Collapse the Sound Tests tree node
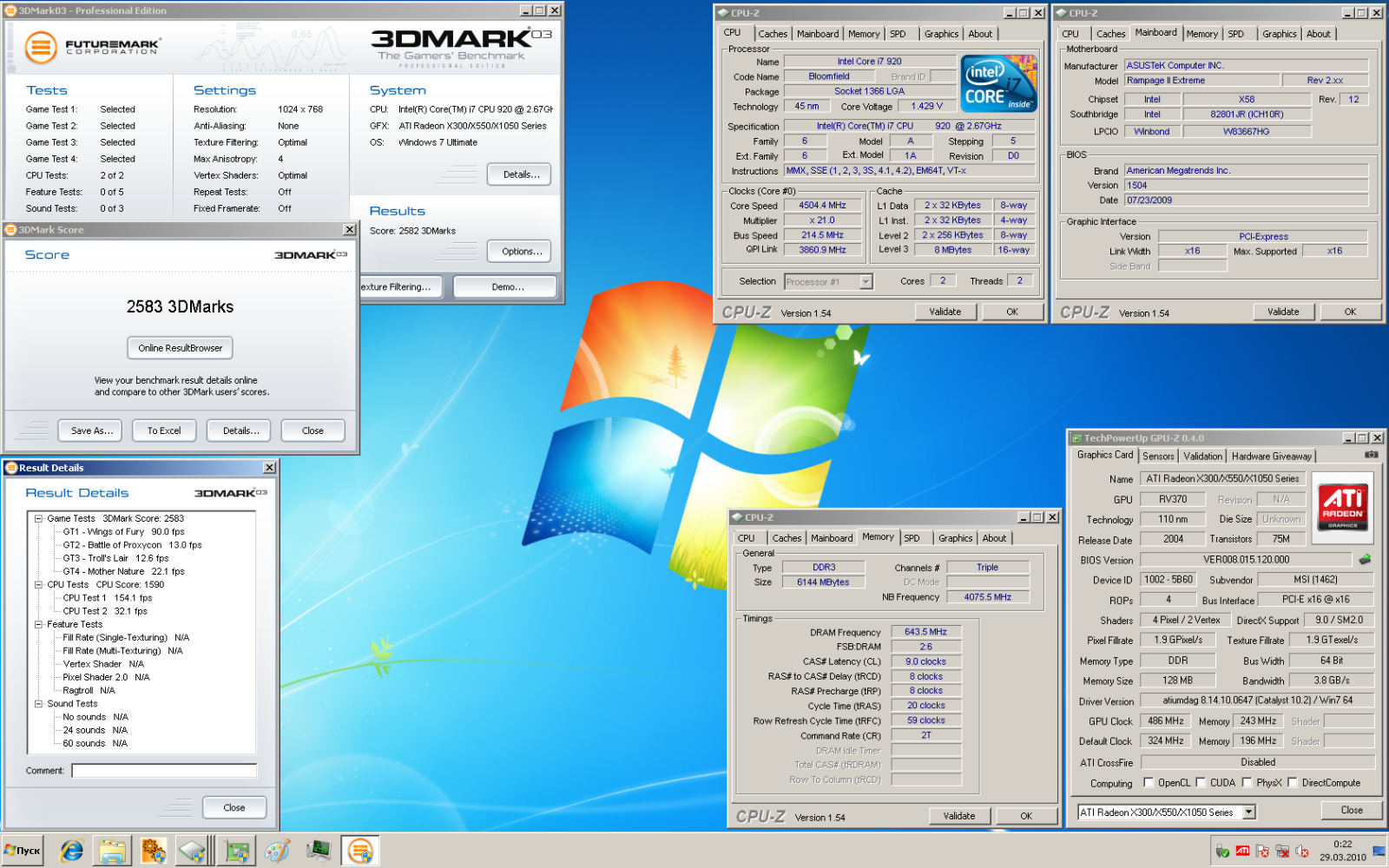1389x868 pixels. click(x=39, y=703)
